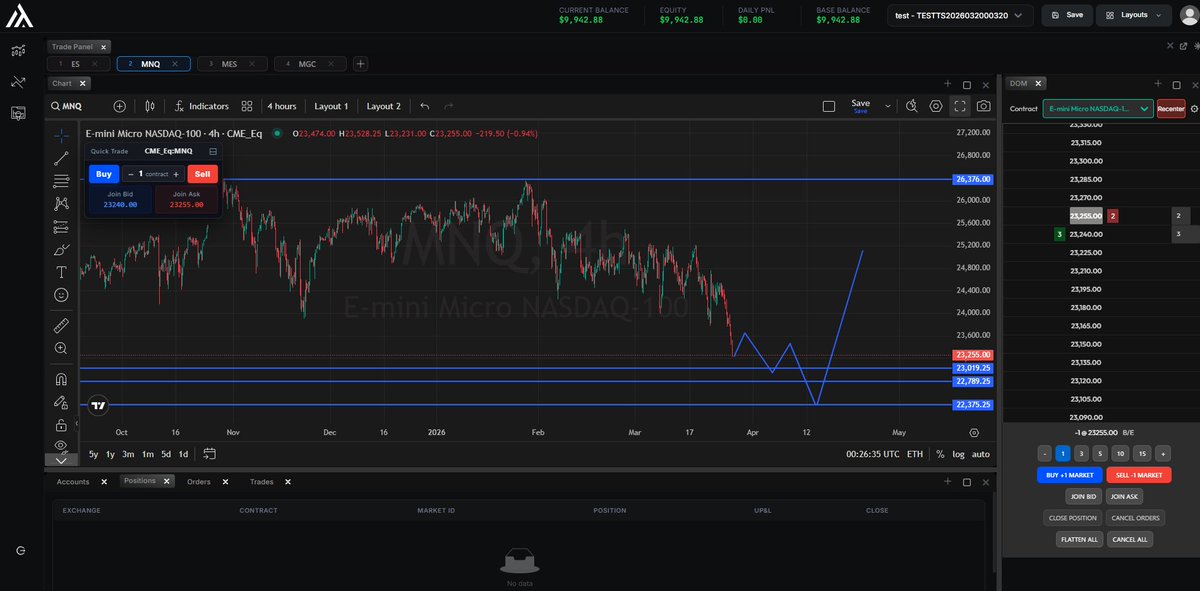Viewport: 1200px width, 591px height.
Task: Select the 1d chart range
Action: (x=183, y=454)
